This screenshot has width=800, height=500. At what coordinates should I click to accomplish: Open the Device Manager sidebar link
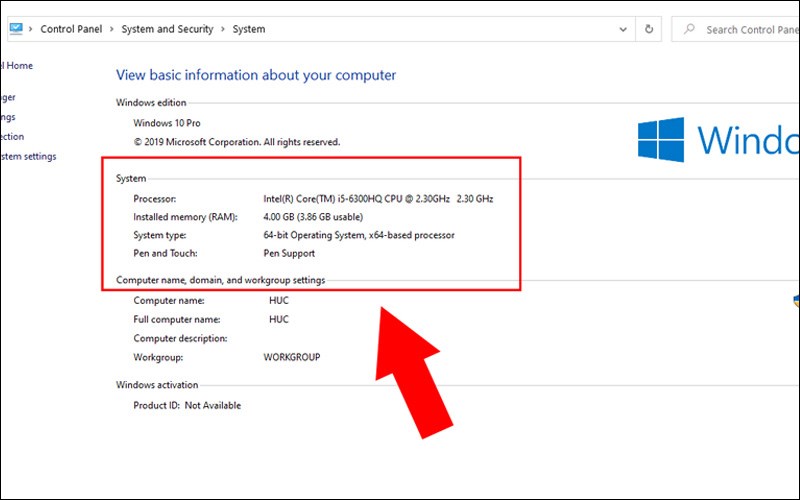click(x=8, y=97)
